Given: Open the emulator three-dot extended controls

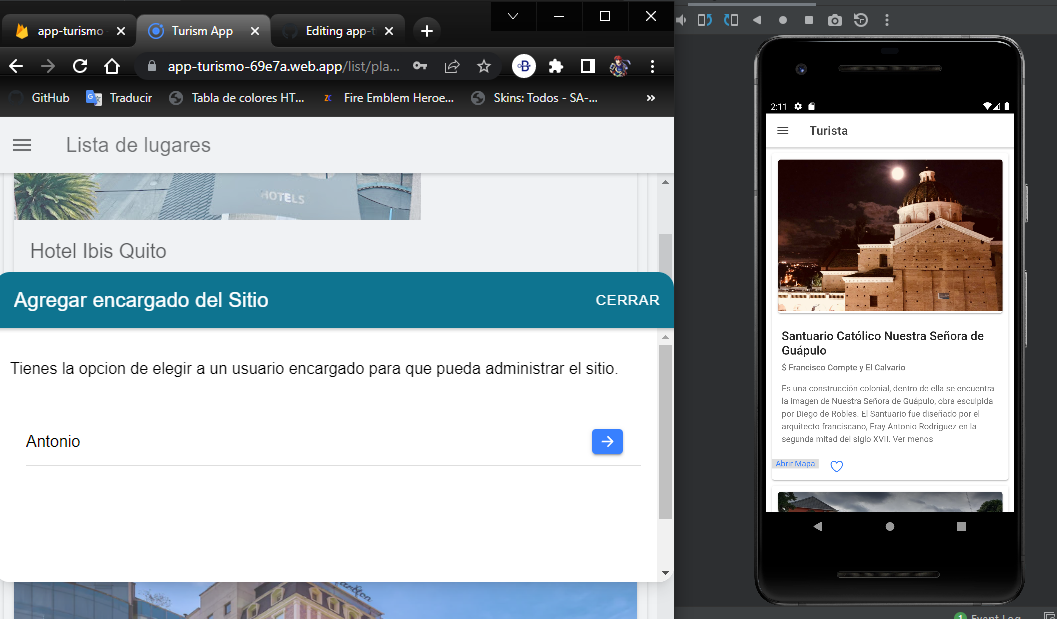Looking at the screenshot, I should [x=887, y=19].
